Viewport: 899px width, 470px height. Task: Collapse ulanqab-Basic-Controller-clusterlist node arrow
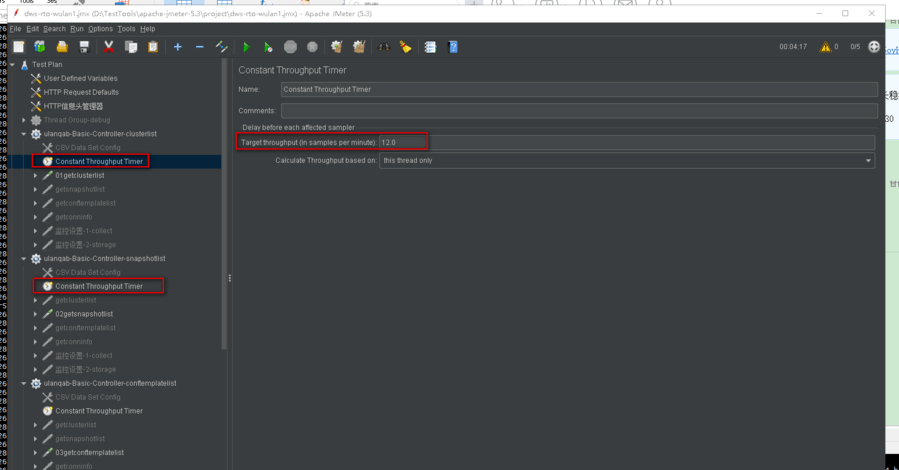point(24,134)
